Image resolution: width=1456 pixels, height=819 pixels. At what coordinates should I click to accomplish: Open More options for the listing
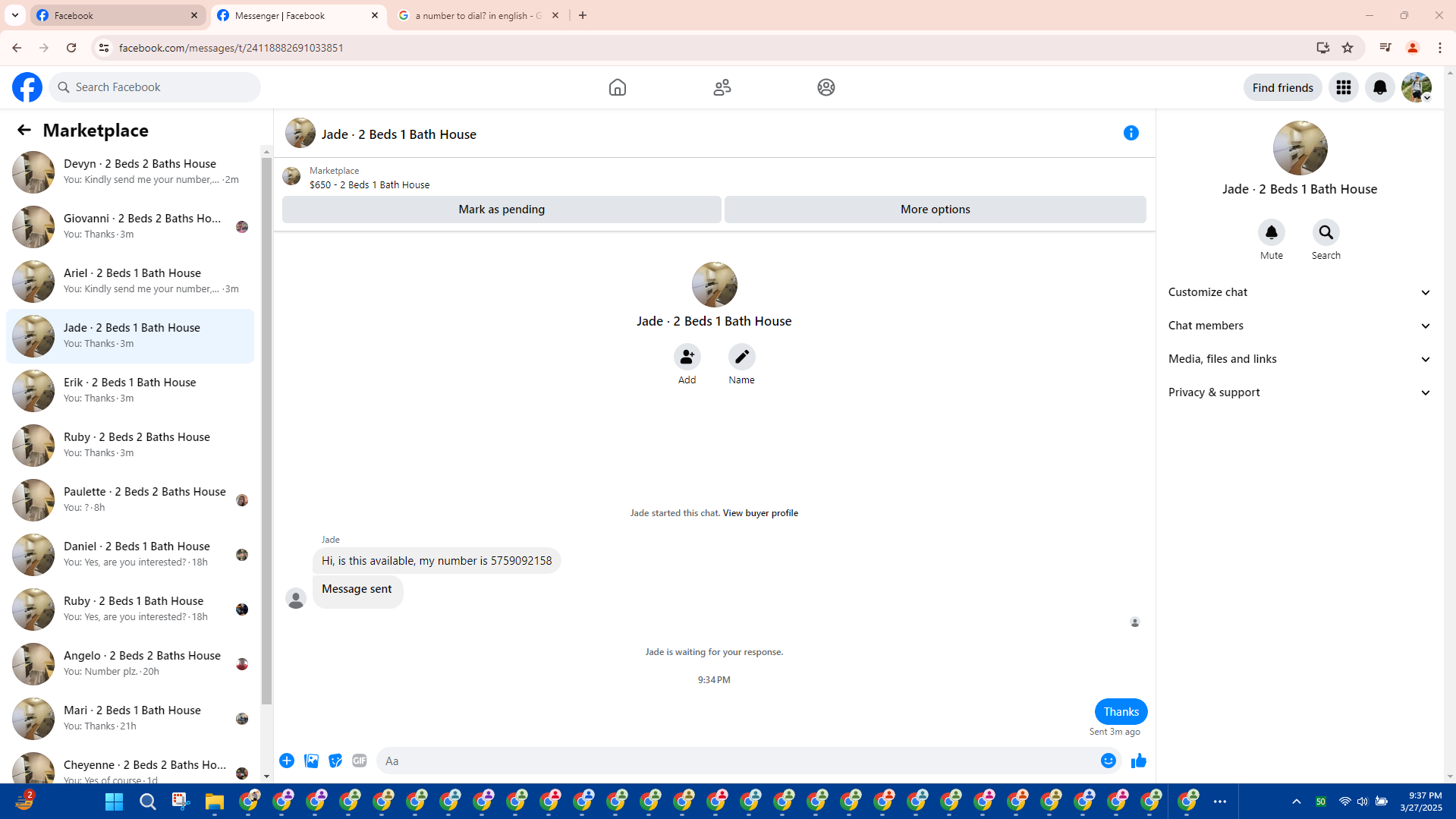[936, 209]
